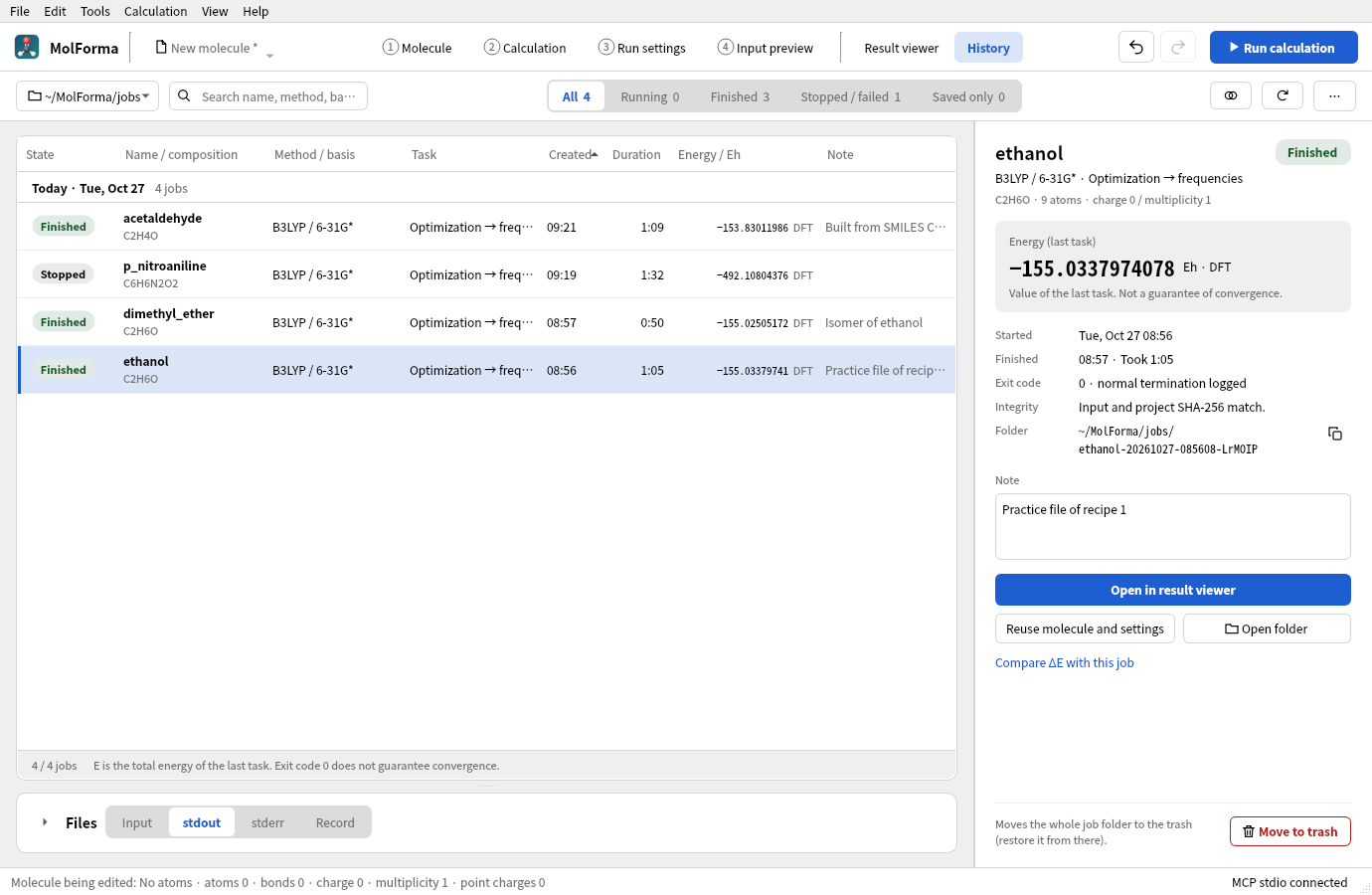Click the −155.0337974078 energy value

(x=1092, y=268)
